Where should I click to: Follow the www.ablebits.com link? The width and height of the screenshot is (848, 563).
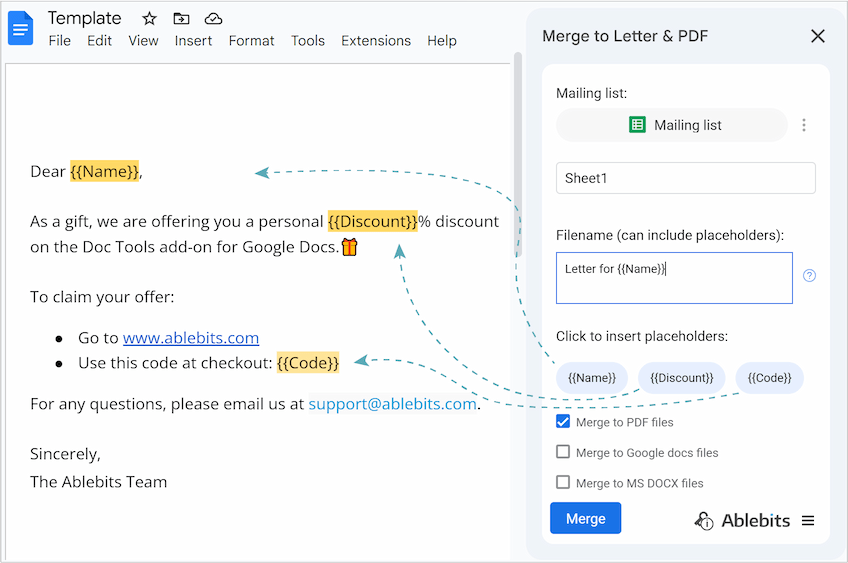tap(191, 338)
